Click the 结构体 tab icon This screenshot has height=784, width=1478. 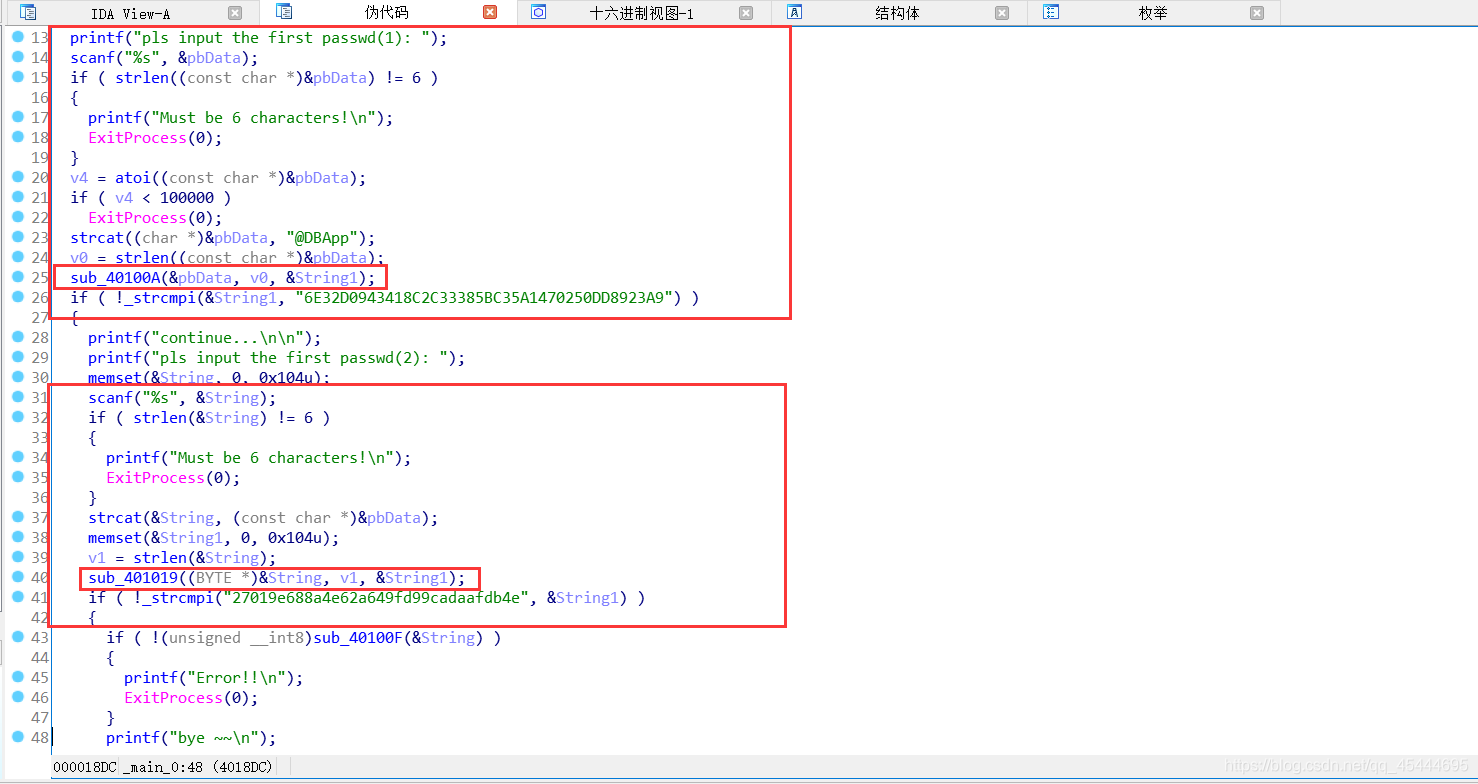pyautogui.click(x=795, y=12)
